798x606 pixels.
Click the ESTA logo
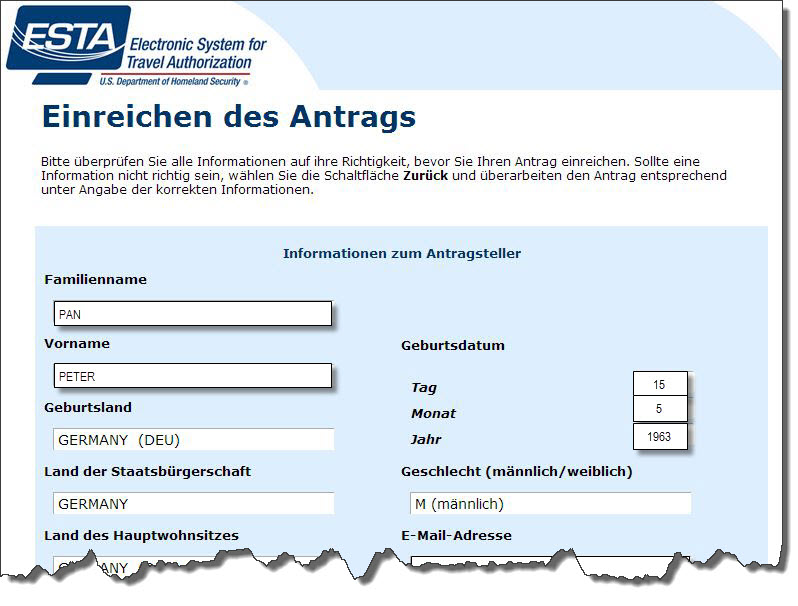(68, 44)
